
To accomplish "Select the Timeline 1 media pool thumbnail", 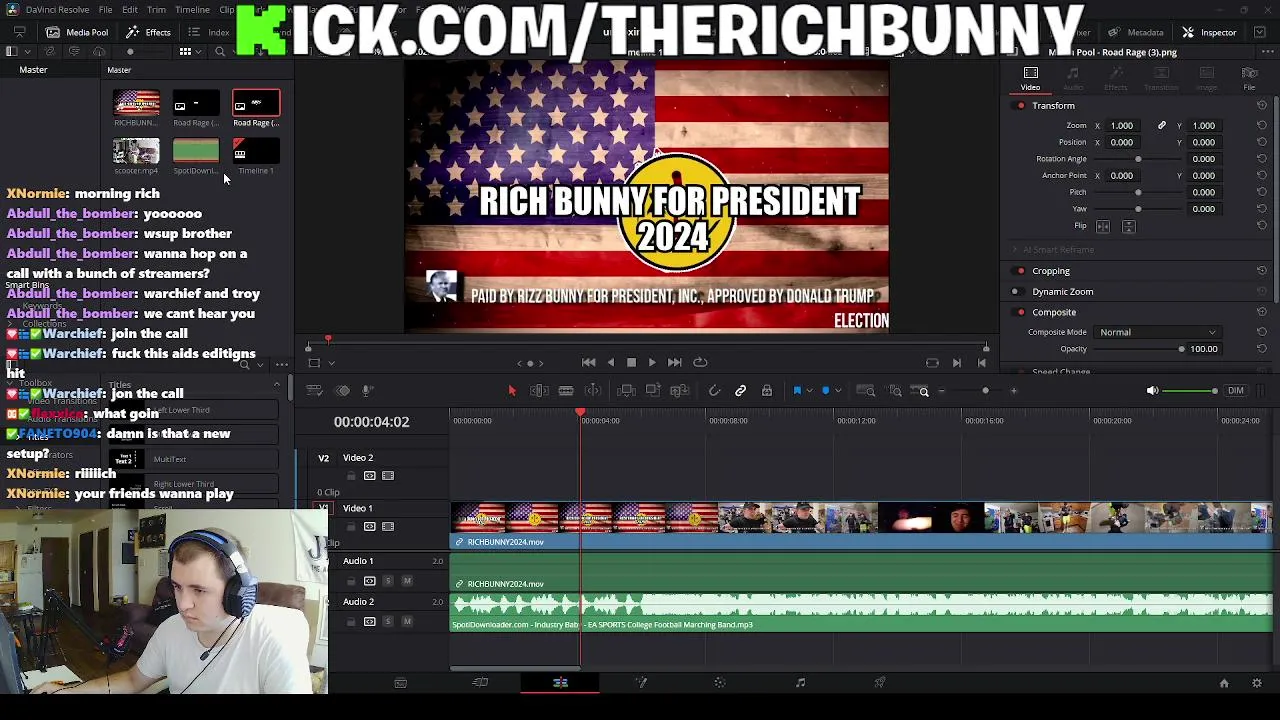I will point(256,152).
